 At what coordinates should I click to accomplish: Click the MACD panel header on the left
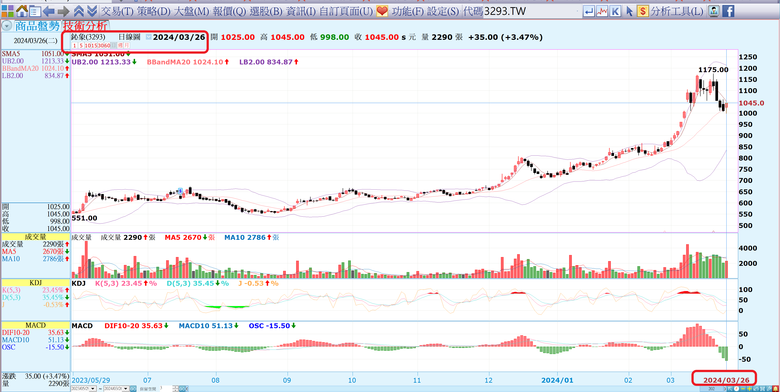(x=35, y=325)
